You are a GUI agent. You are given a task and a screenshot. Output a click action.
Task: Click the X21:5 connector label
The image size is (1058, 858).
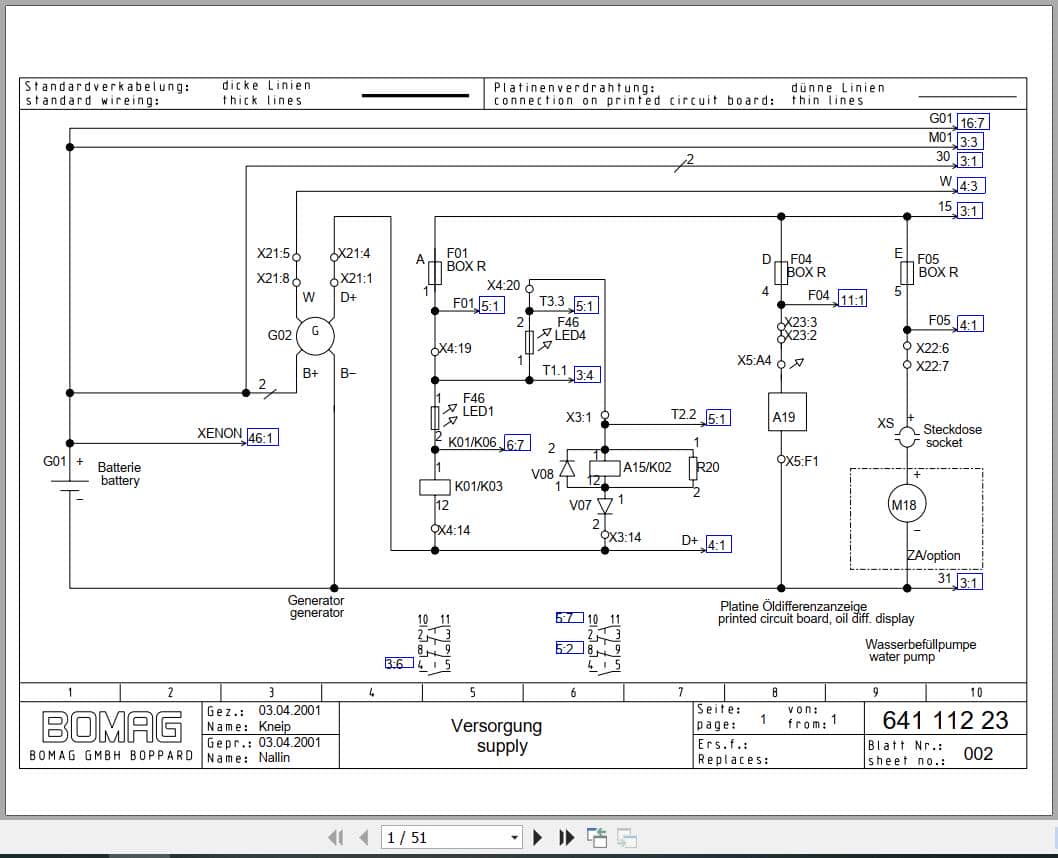(273, 254)
